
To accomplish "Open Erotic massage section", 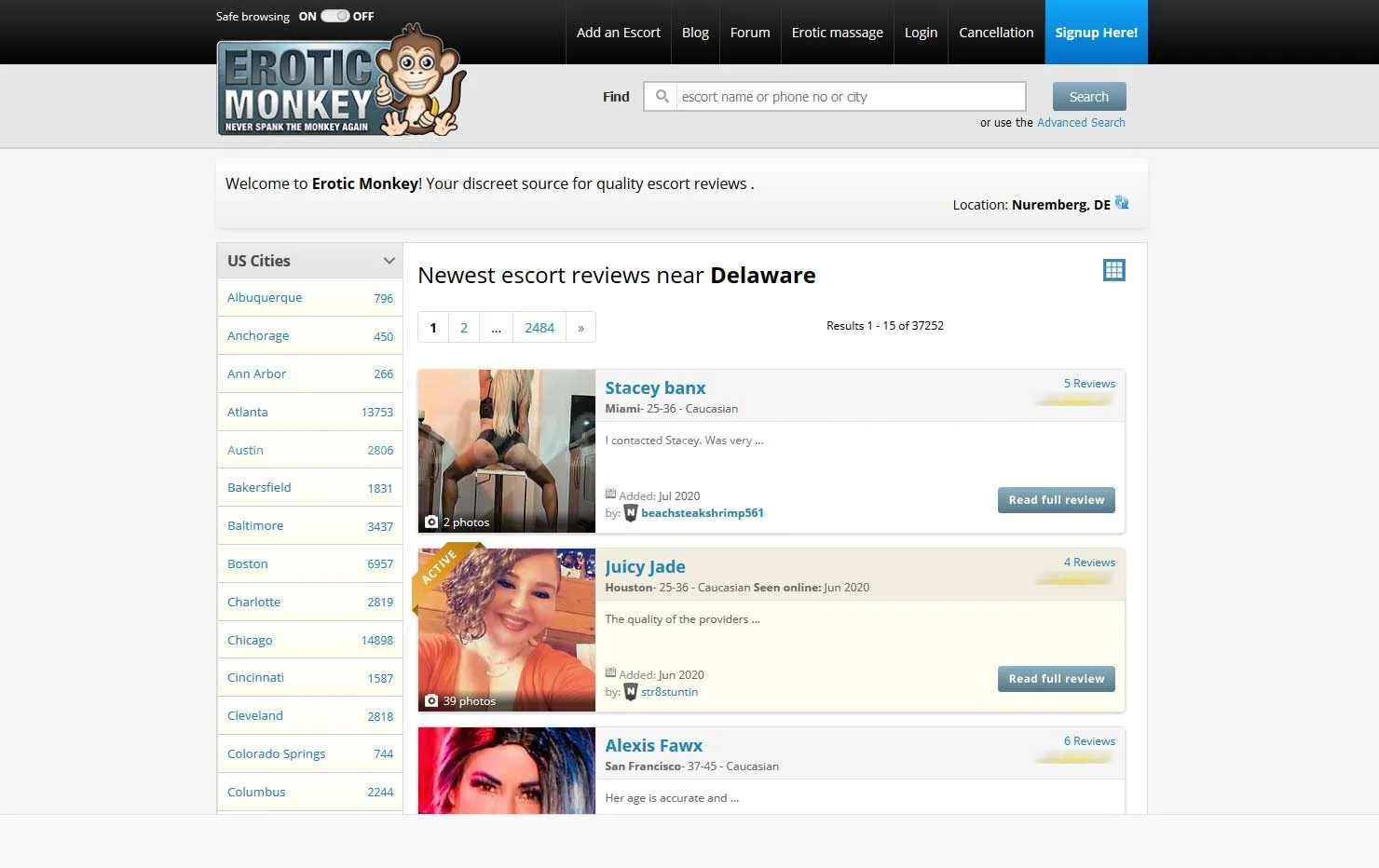I will (x=838, y=33).
